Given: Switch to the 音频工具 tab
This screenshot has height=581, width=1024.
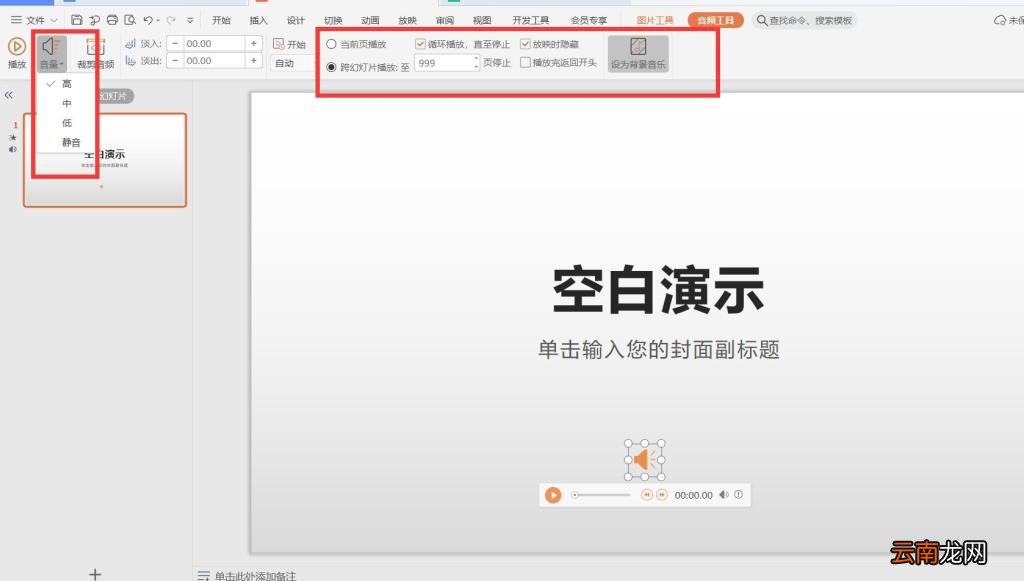Looking at the screenshot, I should pos(715,20).
